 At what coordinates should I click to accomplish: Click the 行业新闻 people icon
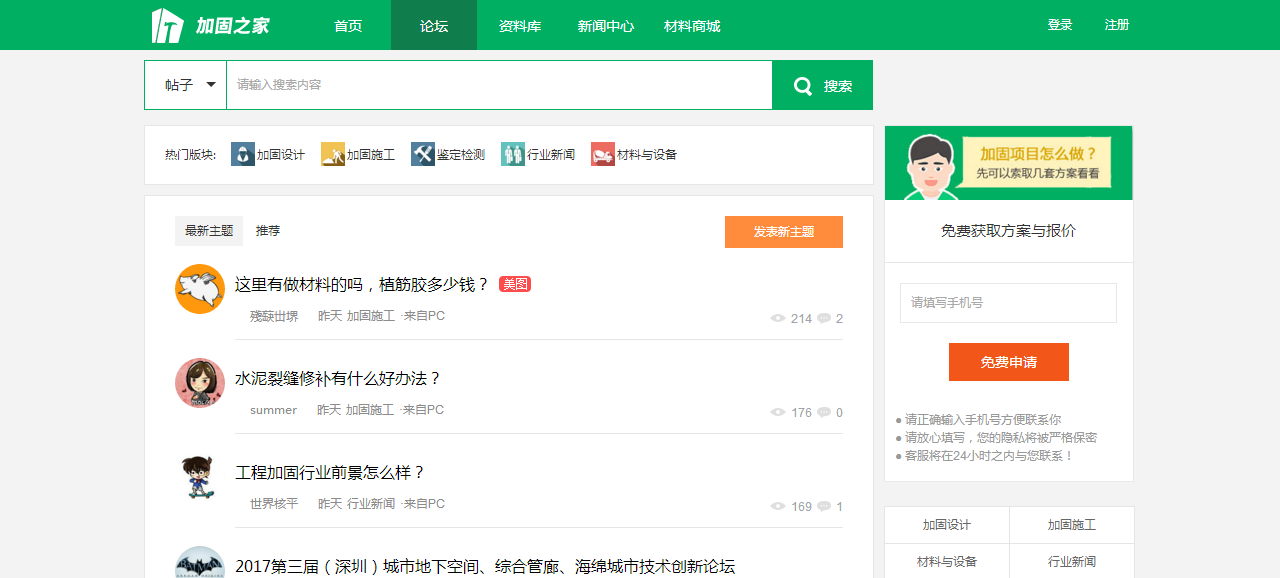[512, 154]
